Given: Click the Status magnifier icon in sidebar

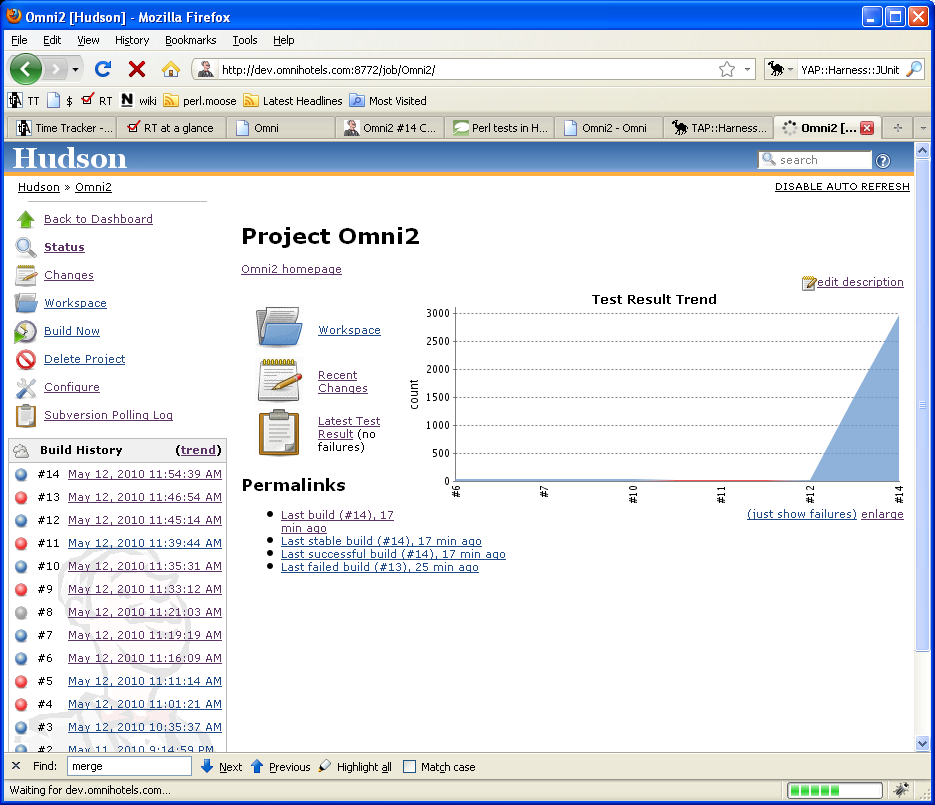Looking at the screenshot, I should (x=26, y=247).
